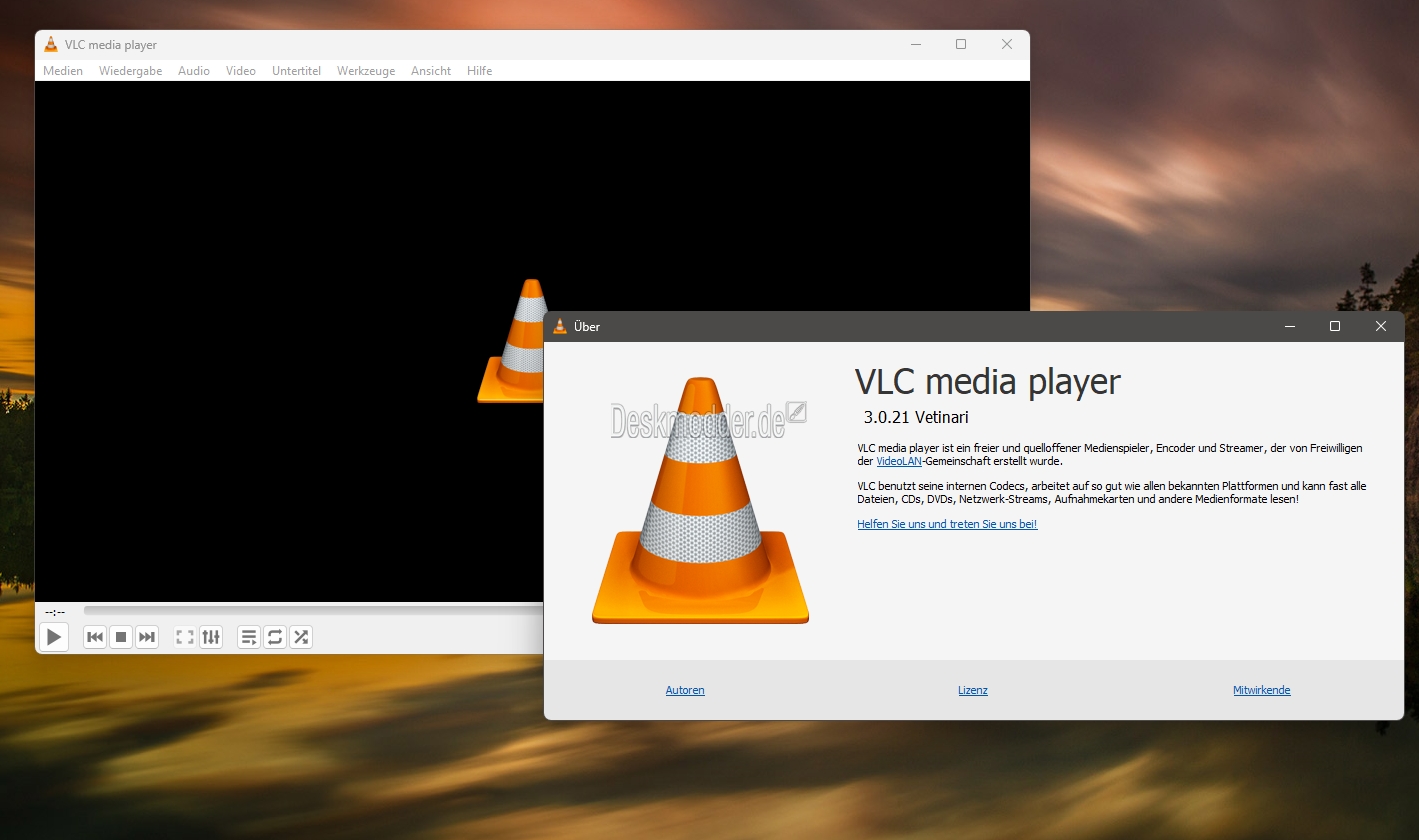Open the Ansicht menu

(431, 71)
